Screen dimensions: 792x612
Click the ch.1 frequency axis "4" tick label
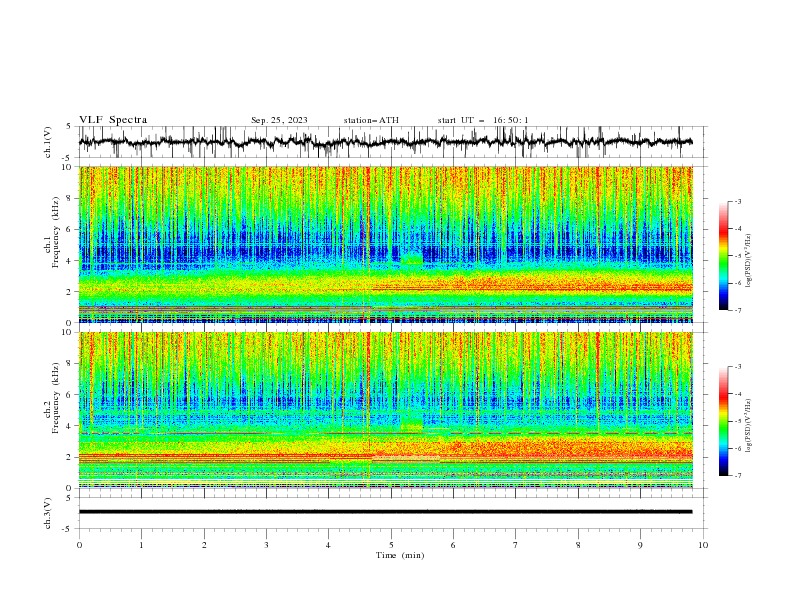tap(71, 261)
